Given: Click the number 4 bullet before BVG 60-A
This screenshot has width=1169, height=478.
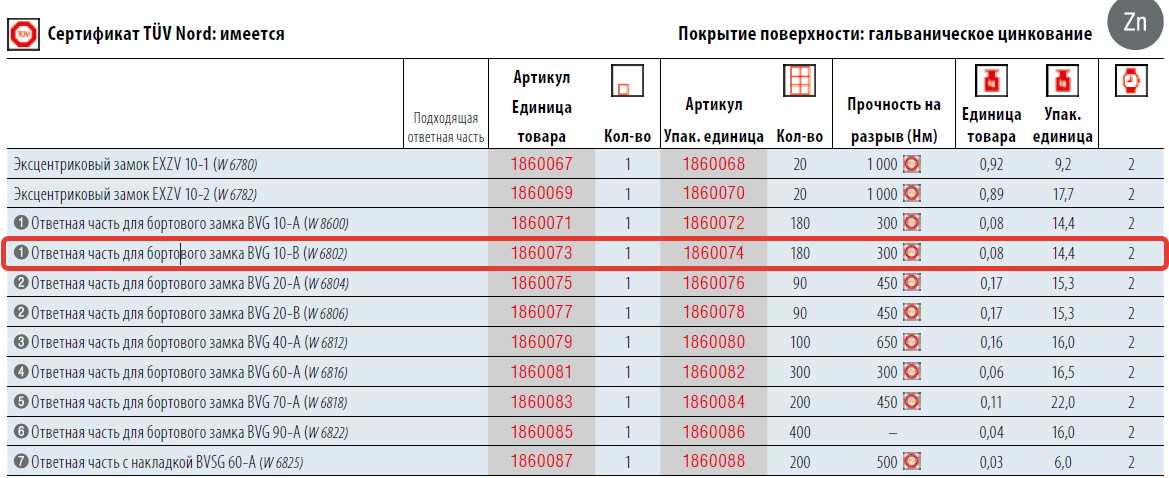Looking at the screenshot, I should 21,373.
